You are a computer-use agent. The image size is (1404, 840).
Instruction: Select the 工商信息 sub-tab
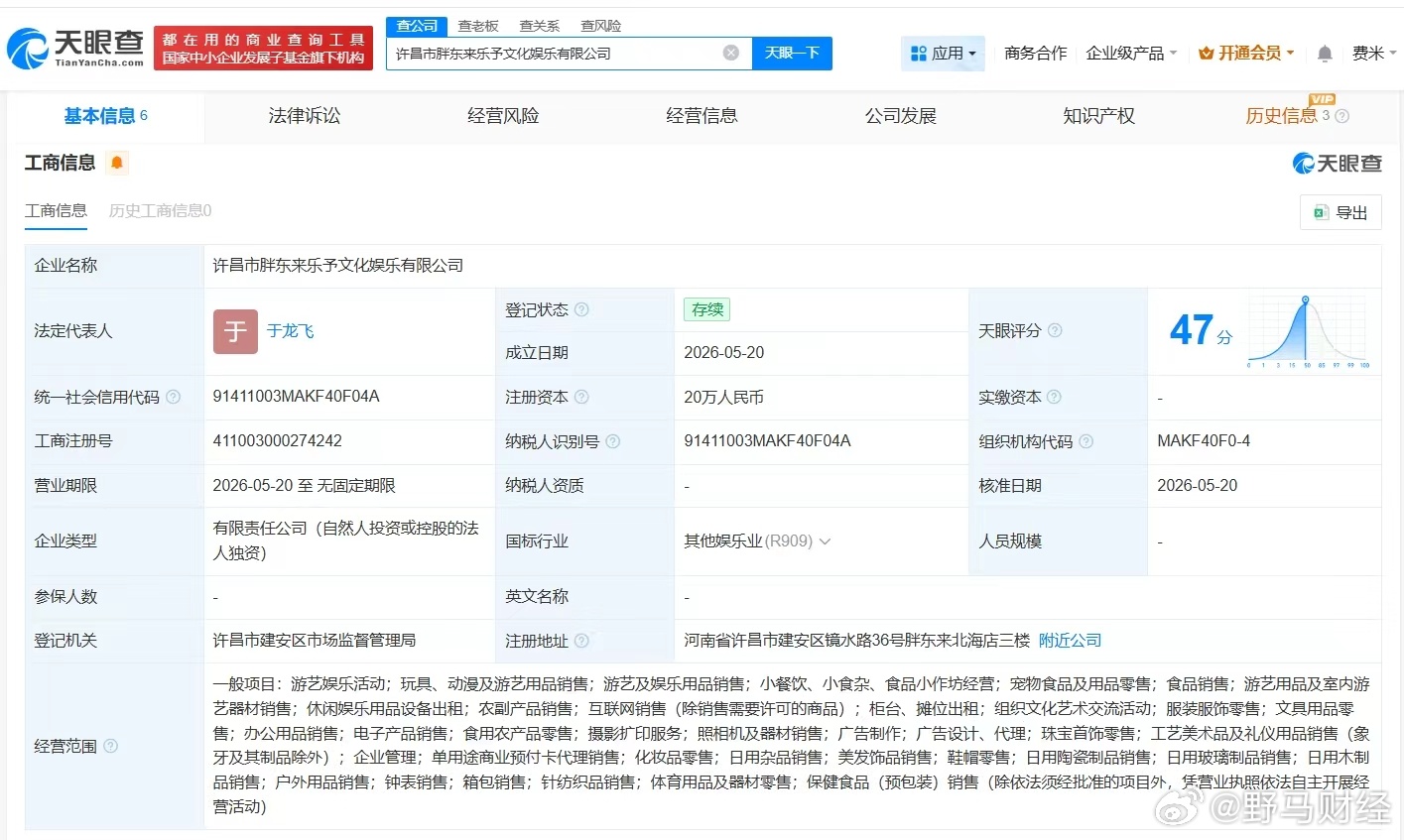[x=56, y=210]
